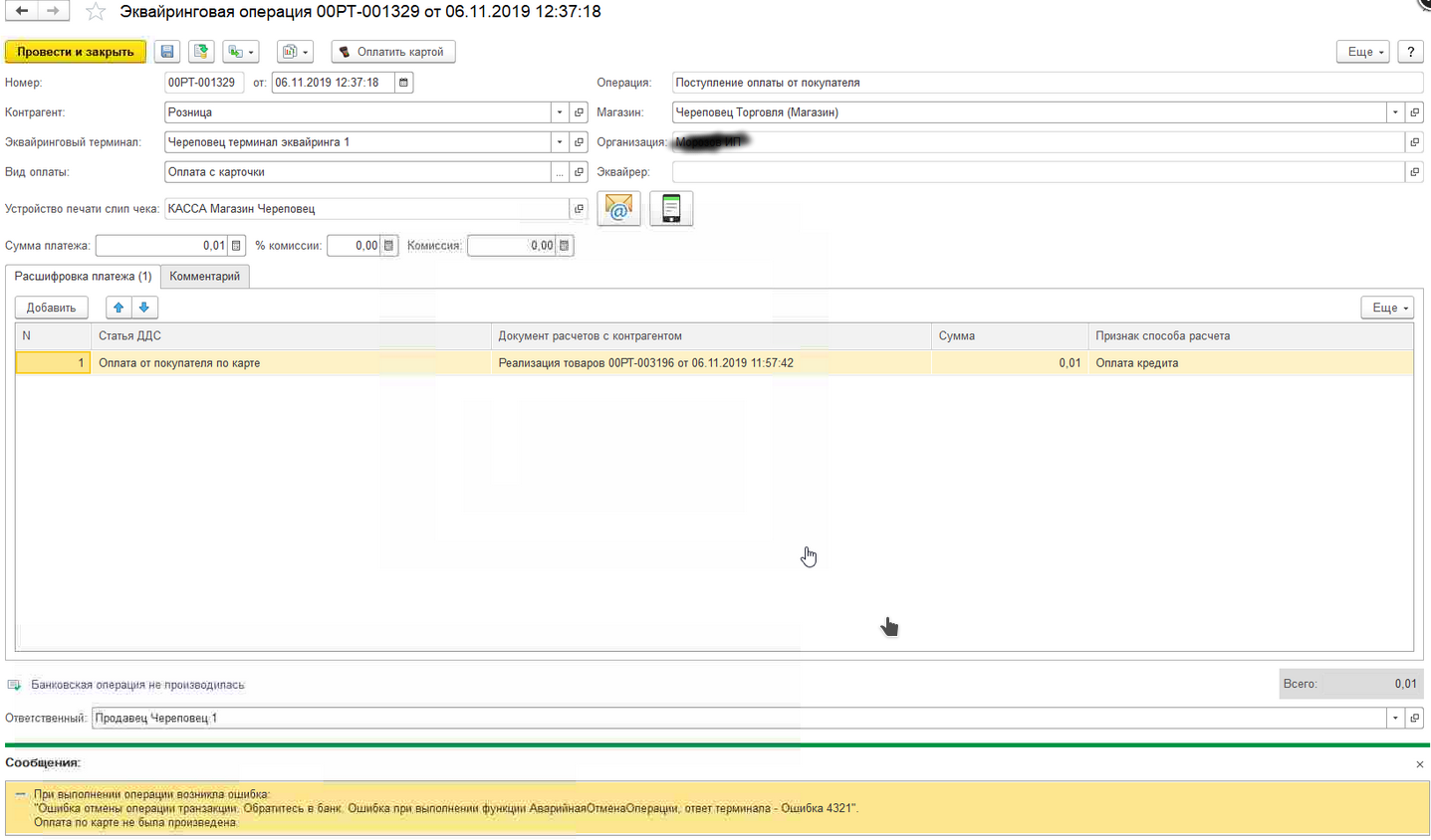Click the Сумма платежа input field

pyautogui.click(x=161, y=246)
